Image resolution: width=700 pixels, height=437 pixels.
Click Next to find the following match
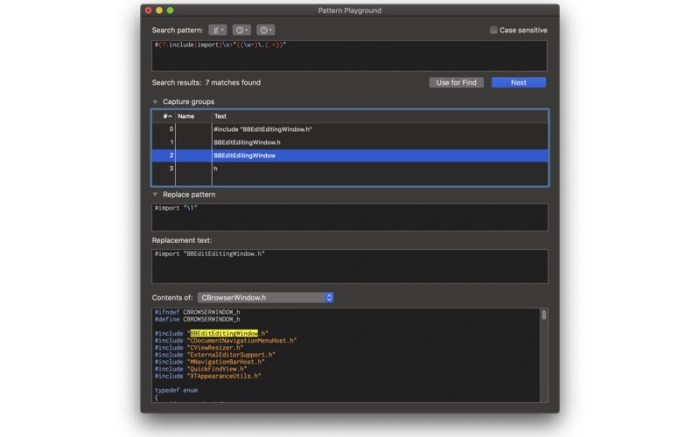pyautogui.click(x=518, y=83)
